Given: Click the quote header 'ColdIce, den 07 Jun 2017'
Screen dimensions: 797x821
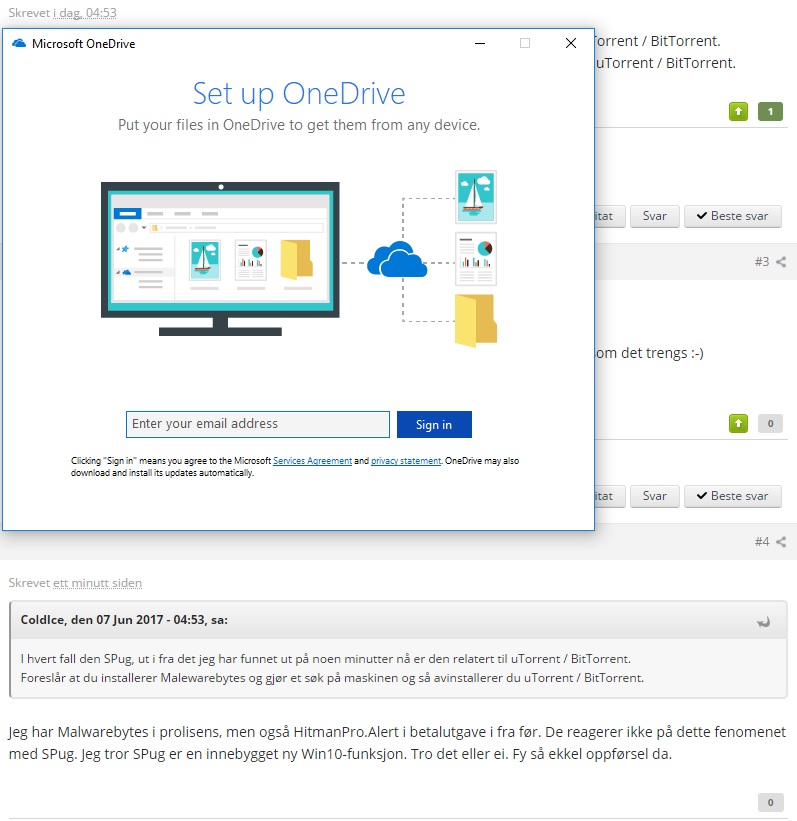Looking at the screenshot, I should 124,620.
